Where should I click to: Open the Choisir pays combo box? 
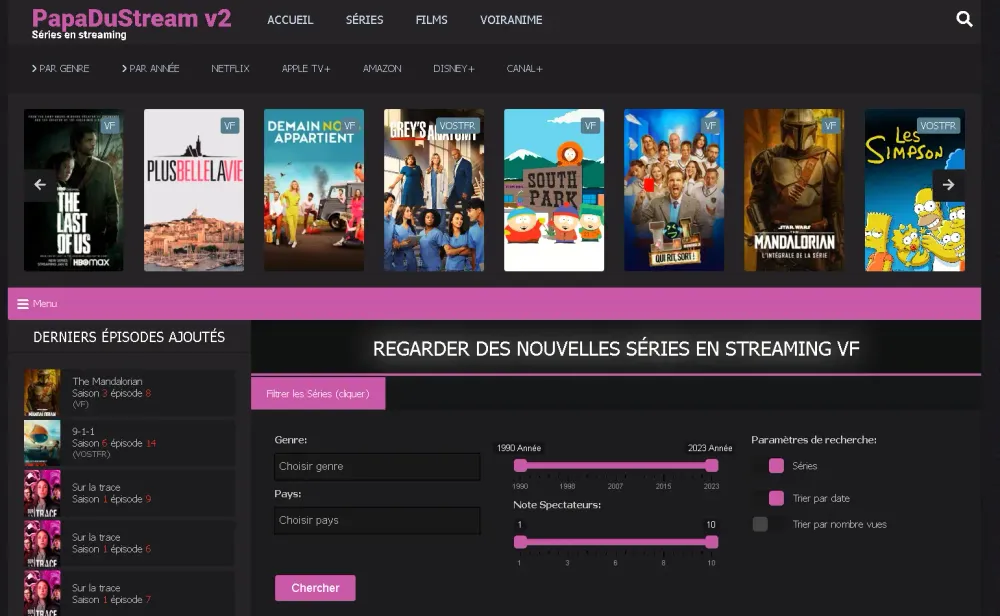377,520
